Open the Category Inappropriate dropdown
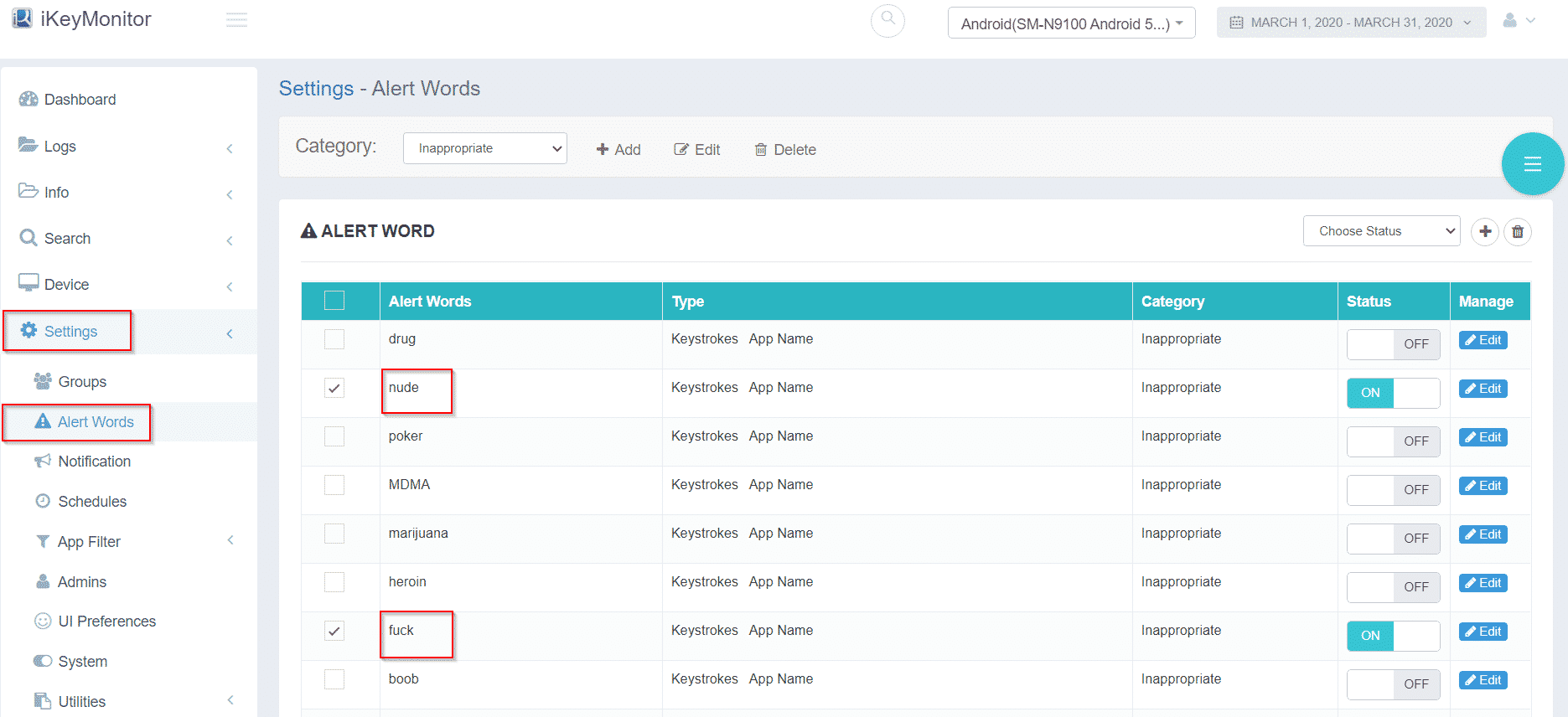This screenshot has width=1568, height=717. (484, 148)
